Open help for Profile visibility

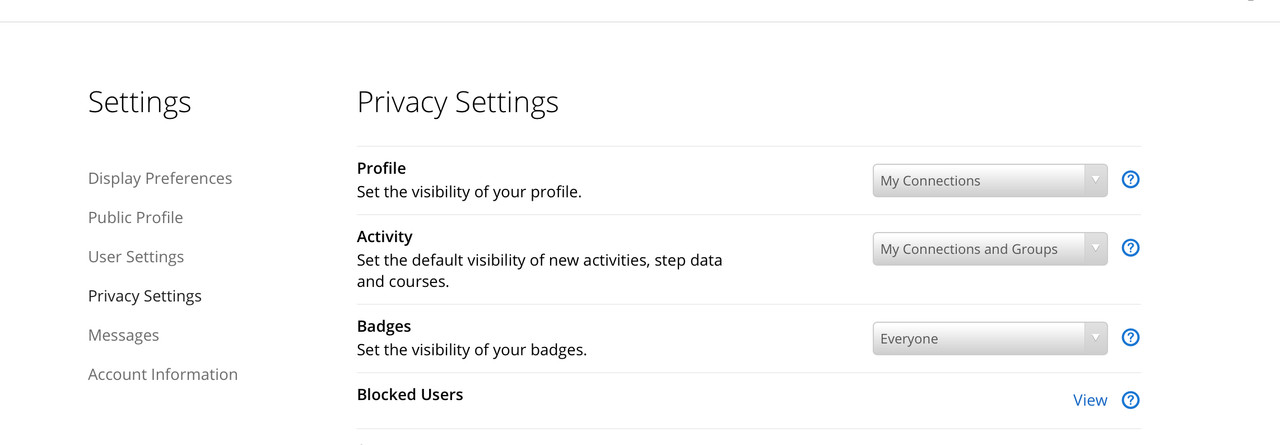pyautogui.click(x=1130, y=180)
